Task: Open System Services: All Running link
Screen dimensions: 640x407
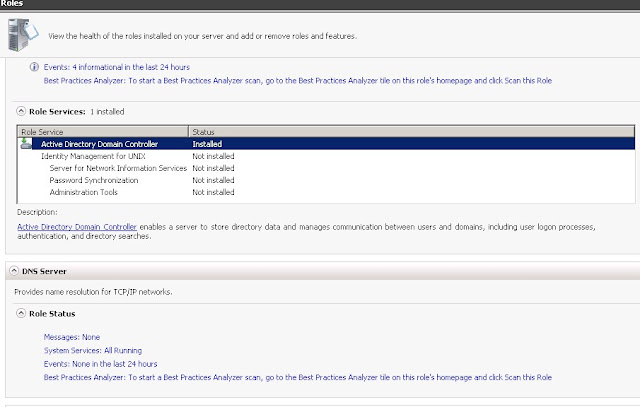Action: click(x=93, y=350)
